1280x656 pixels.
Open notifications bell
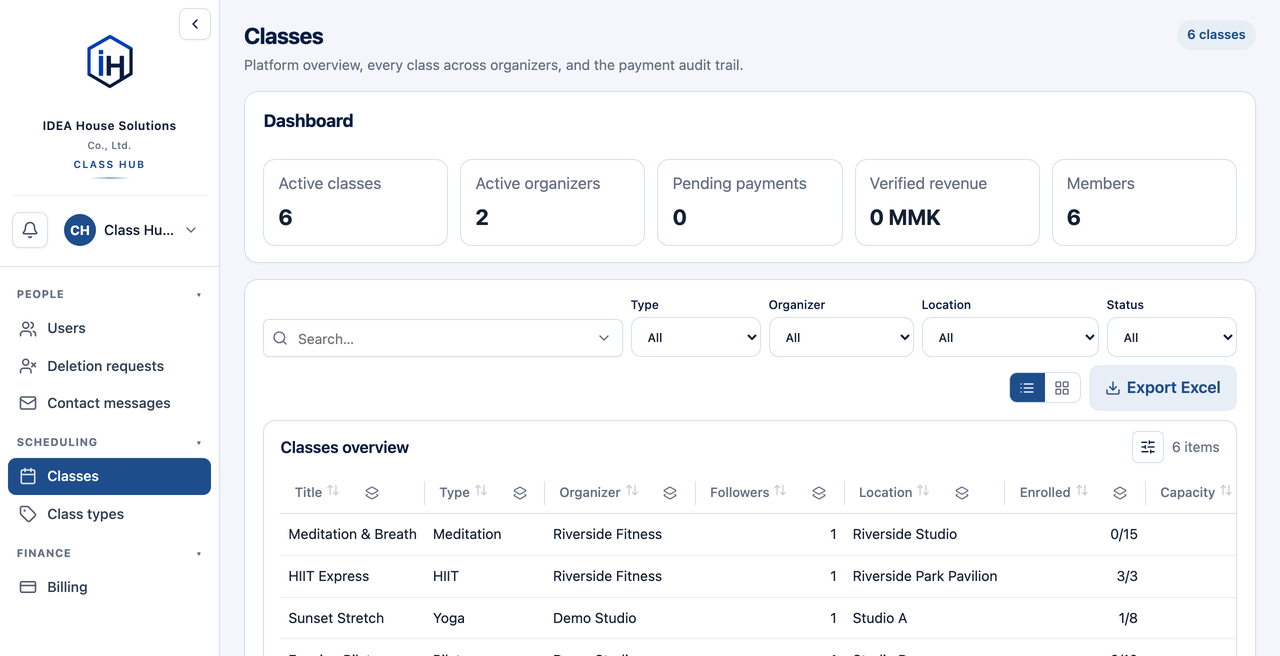[x=30, y=230]
